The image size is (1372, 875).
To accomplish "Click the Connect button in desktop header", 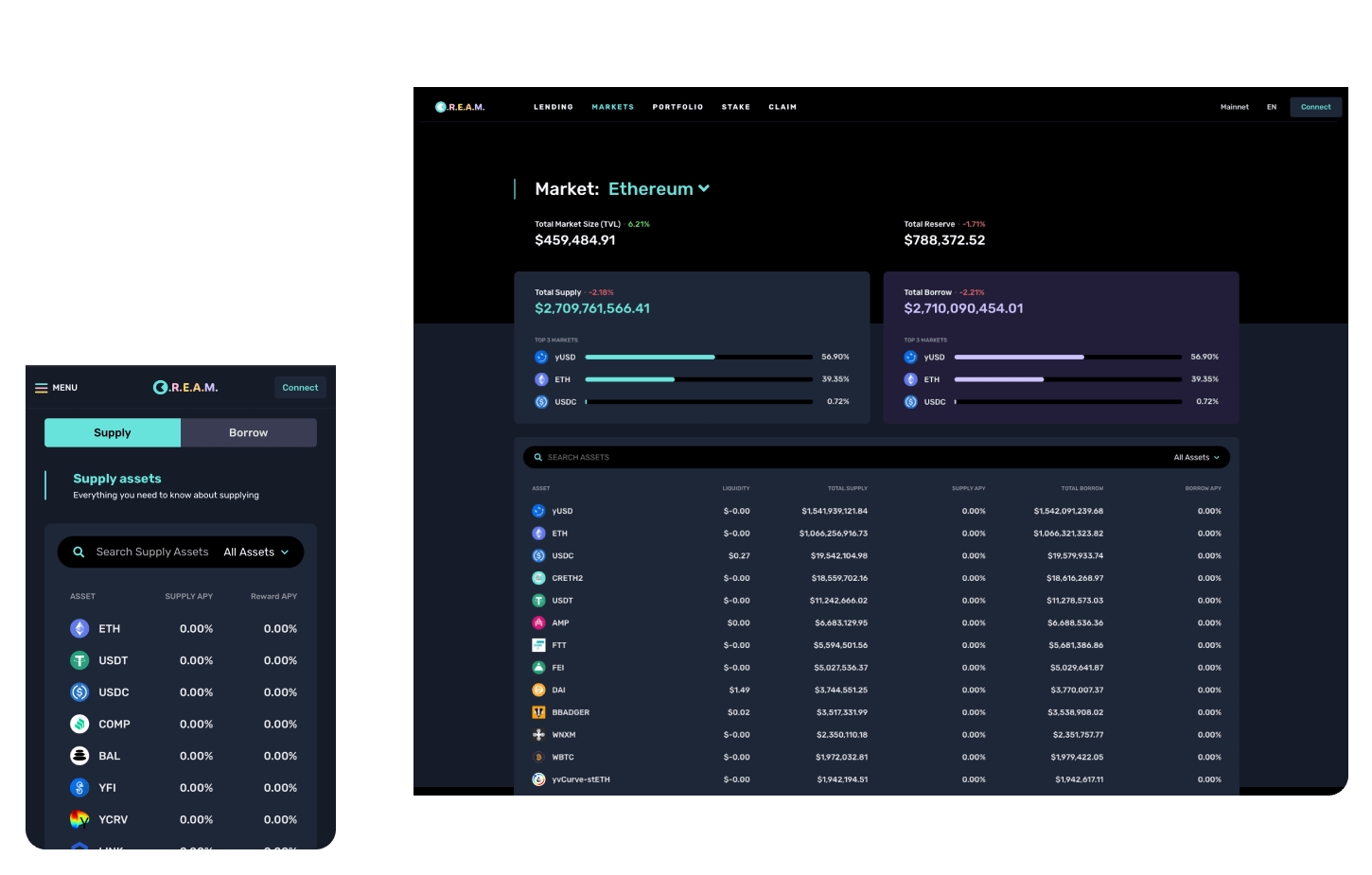I will [1315, 107].
